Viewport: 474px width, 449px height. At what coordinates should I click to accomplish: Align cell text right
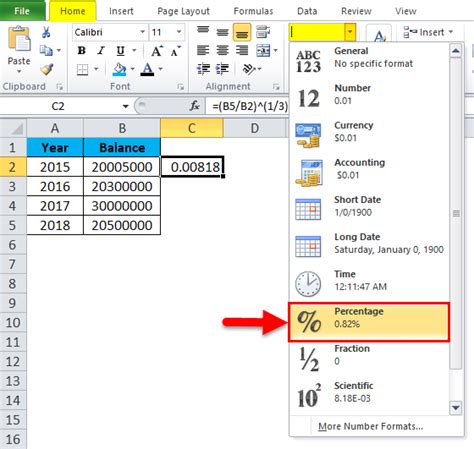[x=242, y=51]
